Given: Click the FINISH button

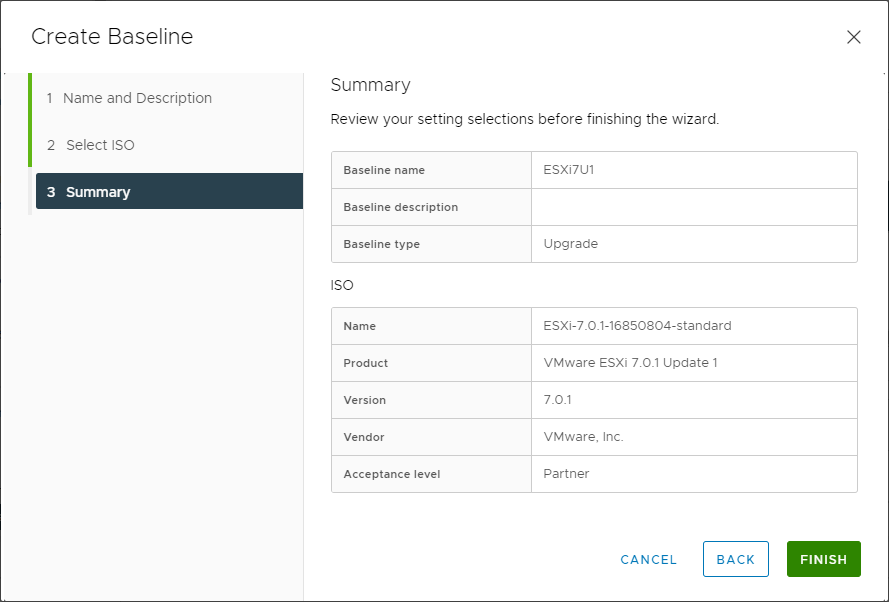Looking at the screenshot, I should [823, 559].
